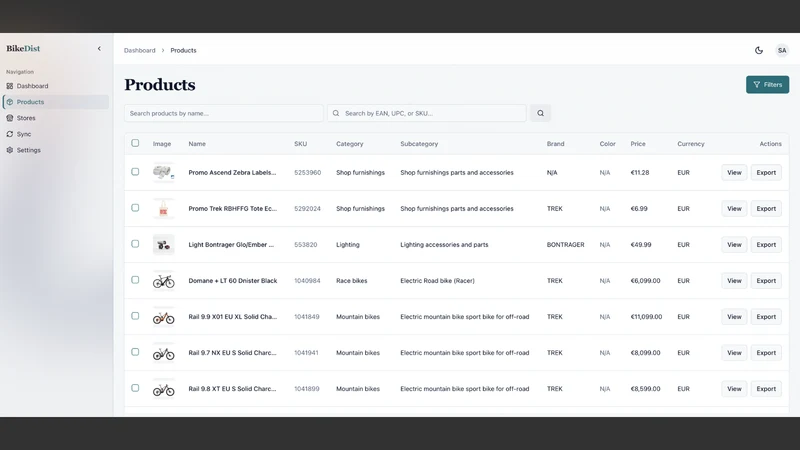Image resolution: width=800 pixels, height=450 pixels.
Task: Open the Light Bontrager Glo/Ember thumbnail
Action: click(163, 245)
